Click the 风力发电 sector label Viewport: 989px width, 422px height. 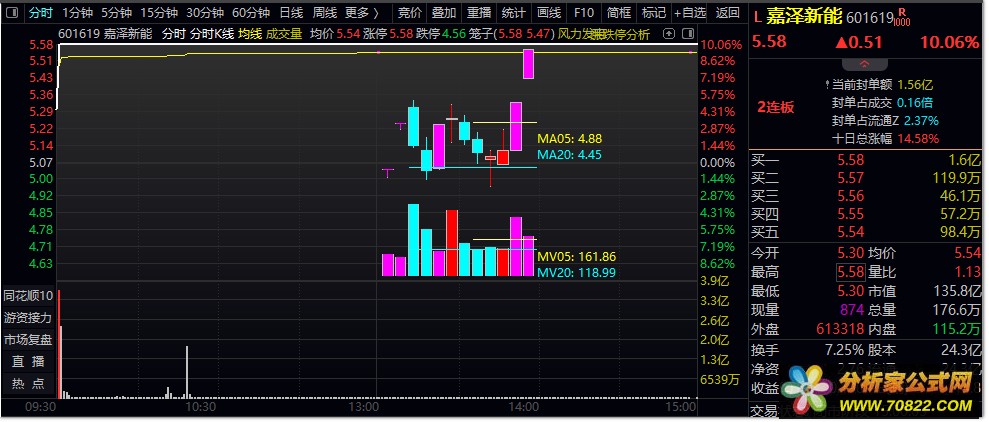pyautogui.click(x=578, y=34)
